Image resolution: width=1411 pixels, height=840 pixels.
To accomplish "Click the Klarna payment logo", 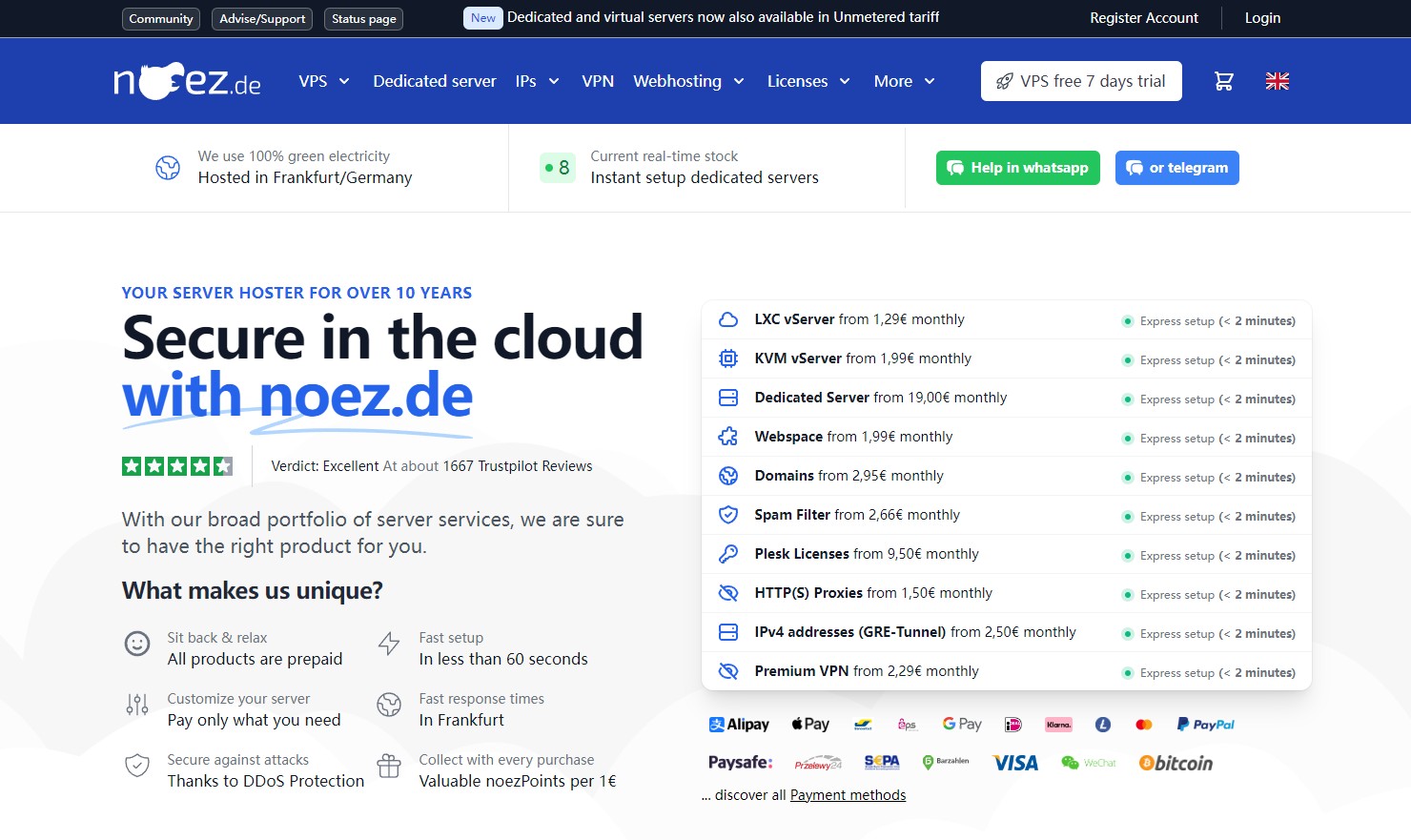I will tap(1058, 725).
